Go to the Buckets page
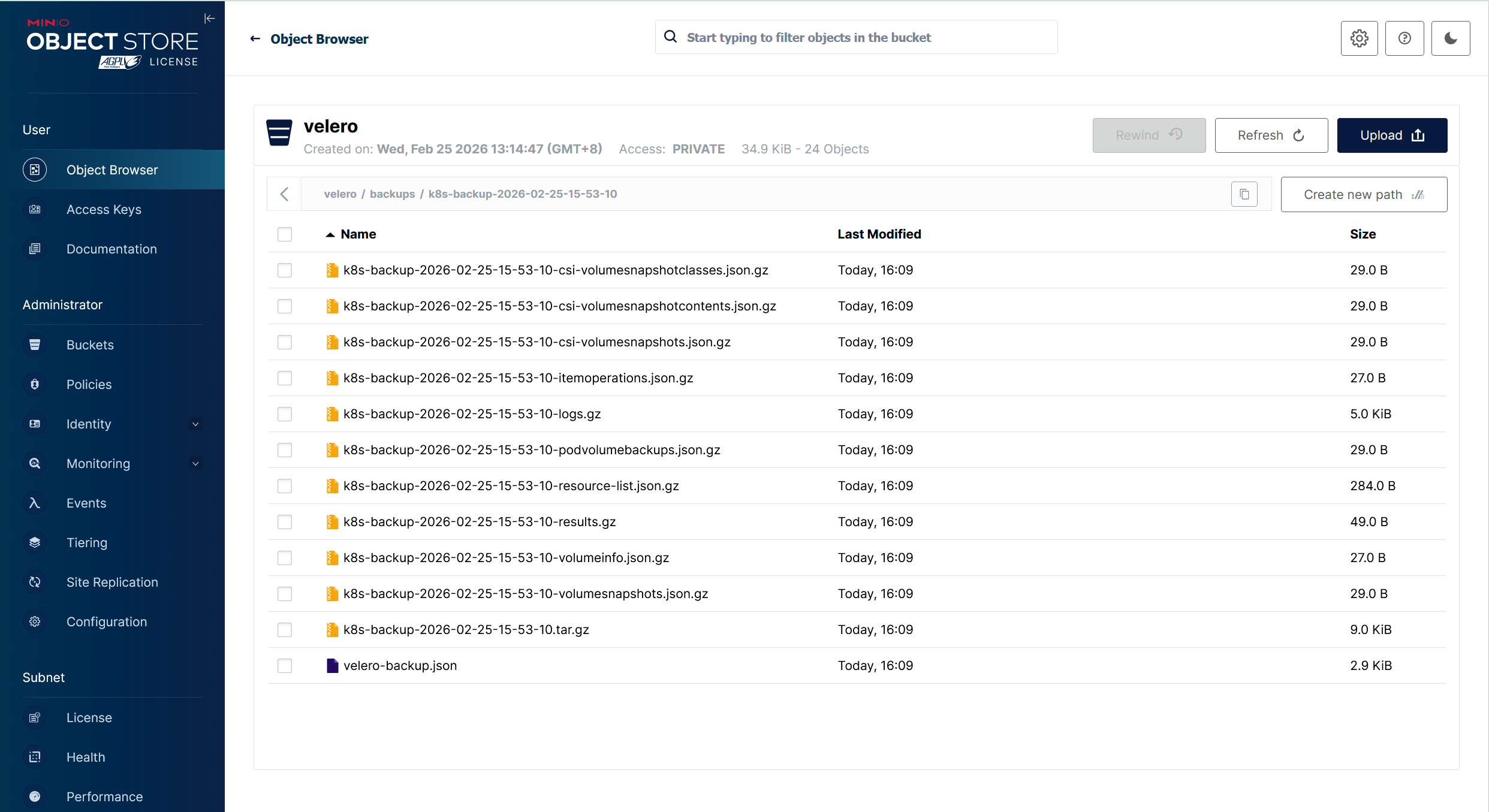 coord(90,345)
